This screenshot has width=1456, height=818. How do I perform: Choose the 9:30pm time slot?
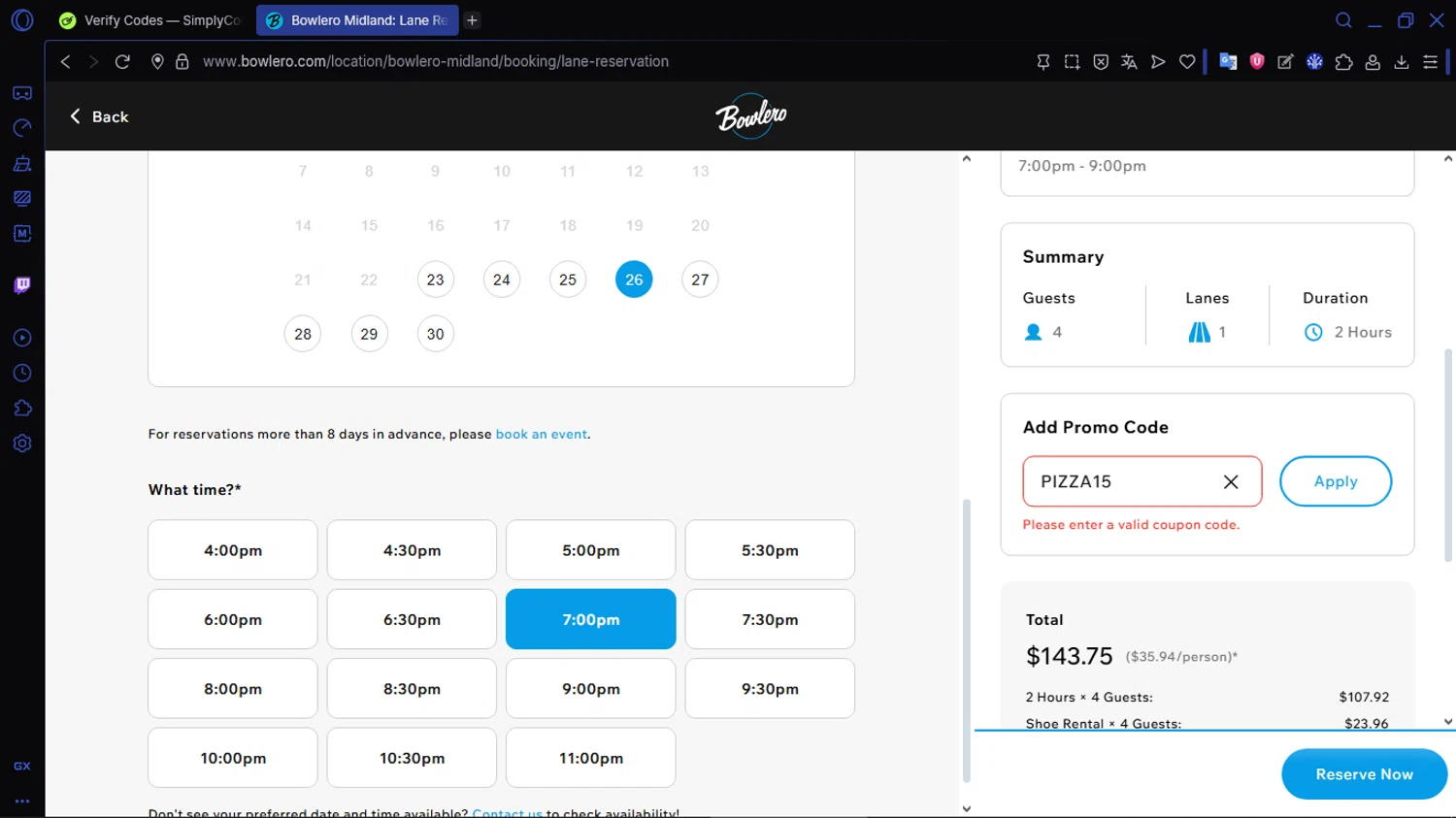click(x=770, y=689)
